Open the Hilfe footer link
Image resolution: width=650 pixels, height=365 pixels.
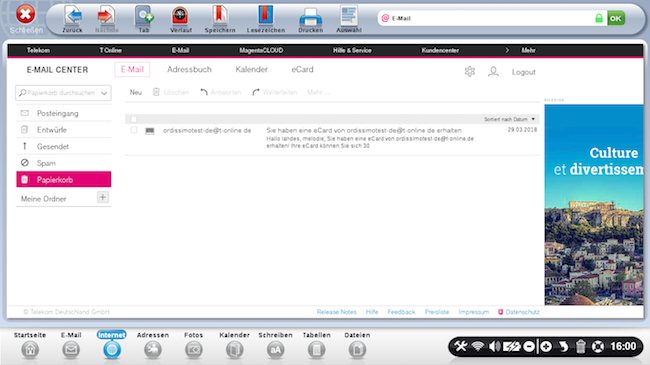click(x=372, y=312)
